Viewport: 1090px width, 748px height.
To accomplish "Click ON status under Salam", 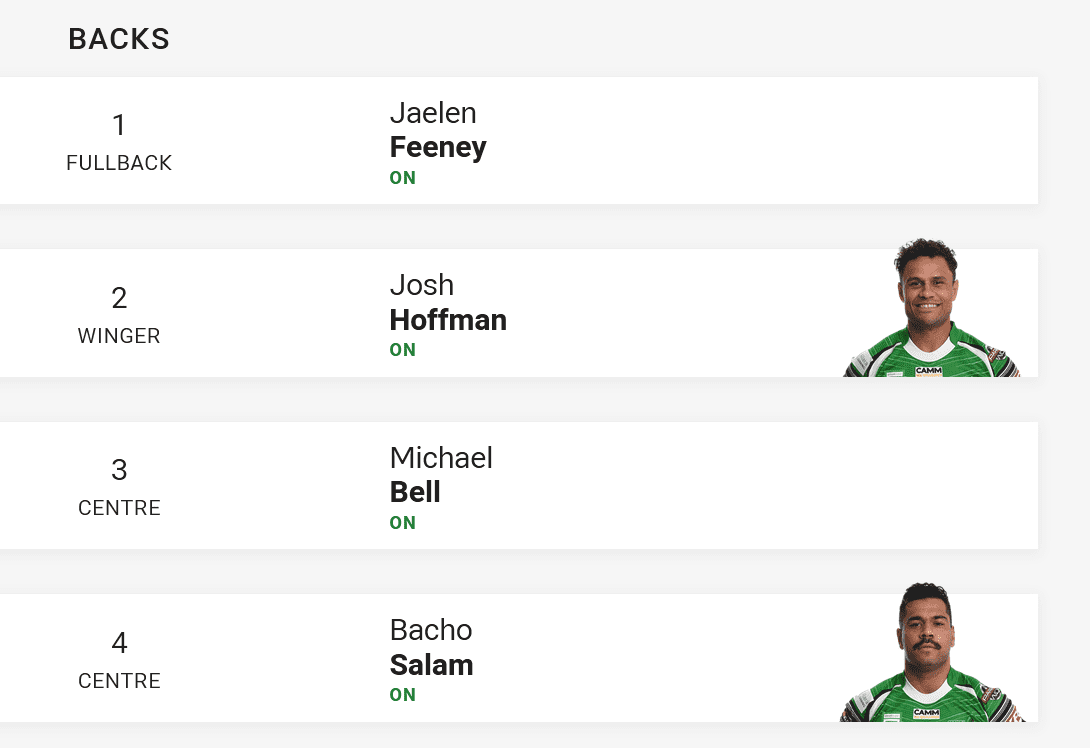I will pyautogui.click(x=402, y=694).
